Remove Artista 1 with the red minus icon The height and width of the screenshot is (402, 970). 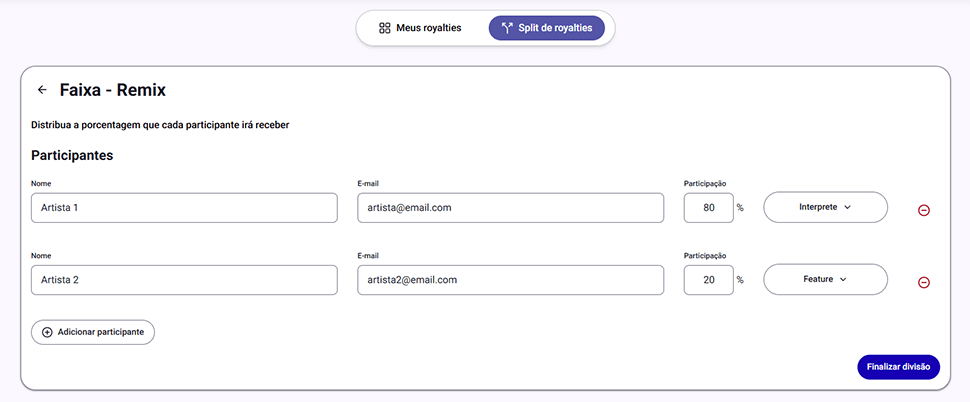tap(924, 210)
